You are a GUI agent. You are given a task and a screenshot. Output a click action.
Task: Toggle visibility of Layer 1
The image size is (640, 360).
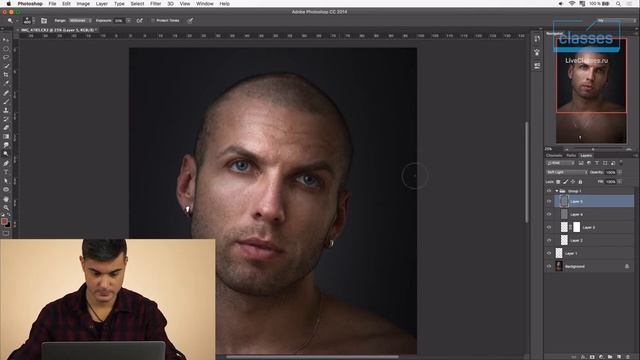[549, 253]
